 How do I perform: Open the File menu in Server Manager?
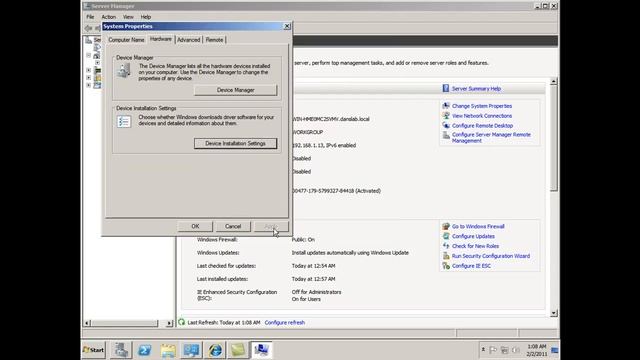90,17
